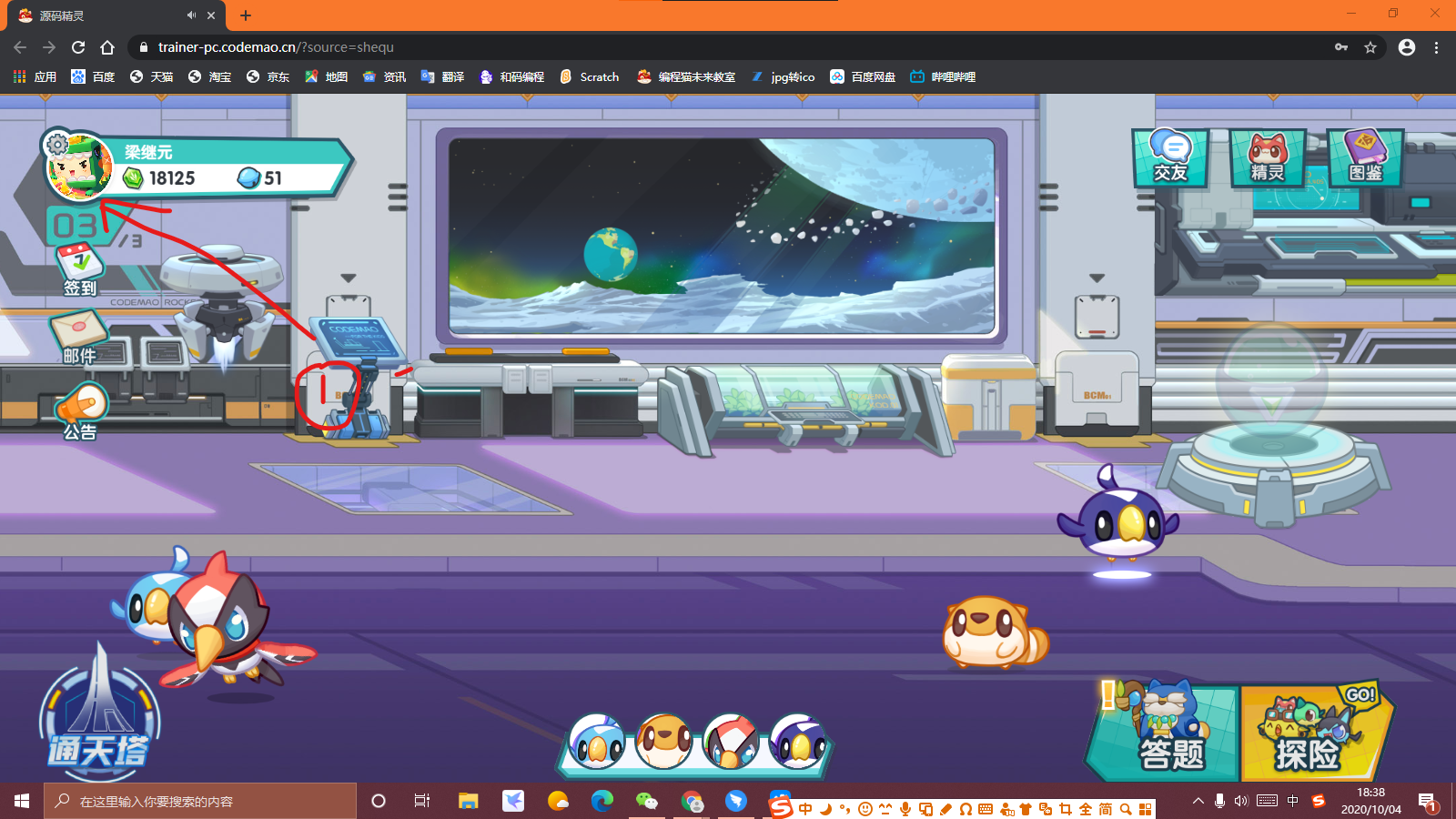Image resolution: width=1456 pixels, height=819 pixels.
Task: Open Microsoft Edge from the taskbar
Action: click(602, 801)
